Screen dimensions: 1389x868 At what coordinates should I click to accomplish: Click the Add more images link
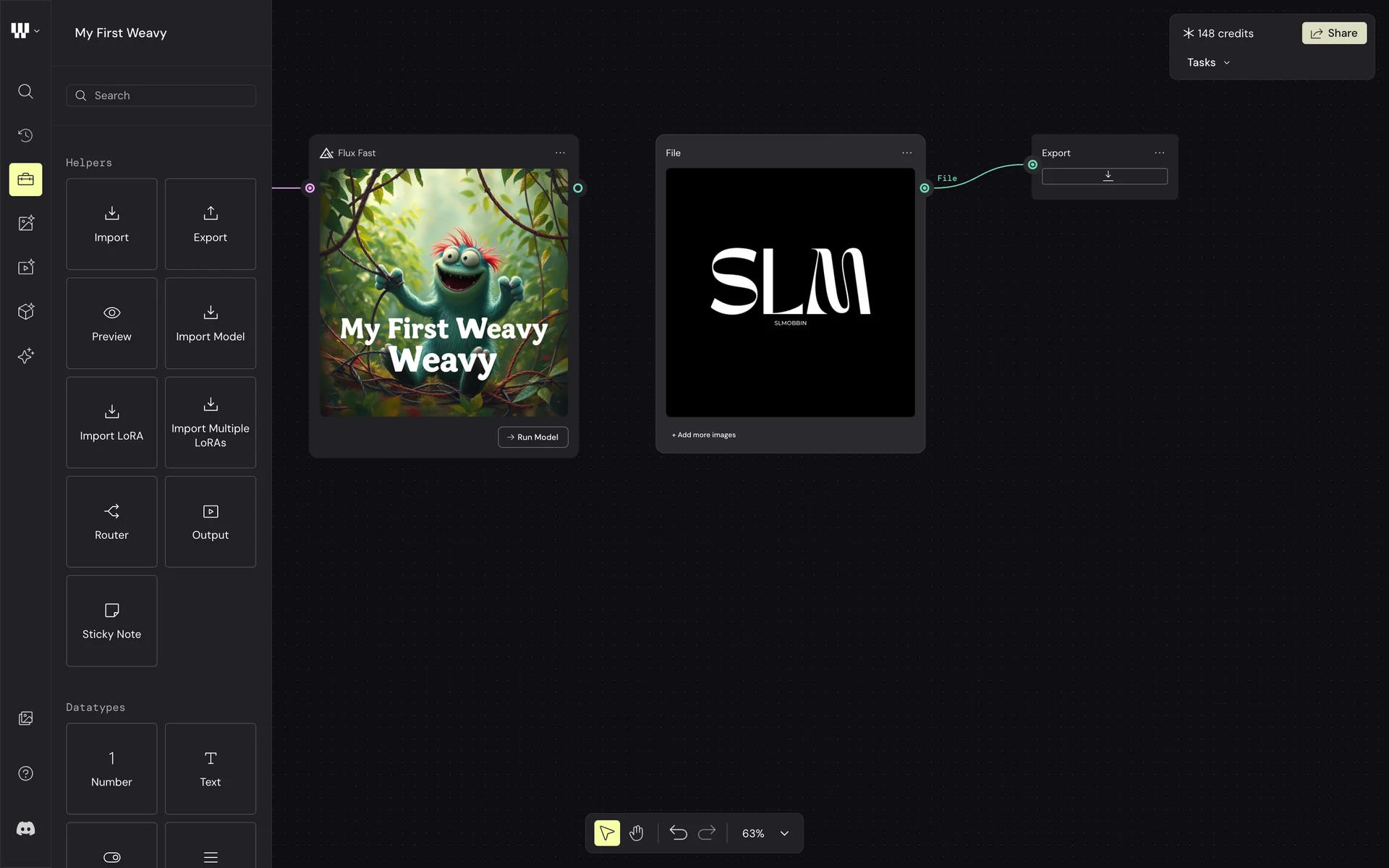coord(704,435)
